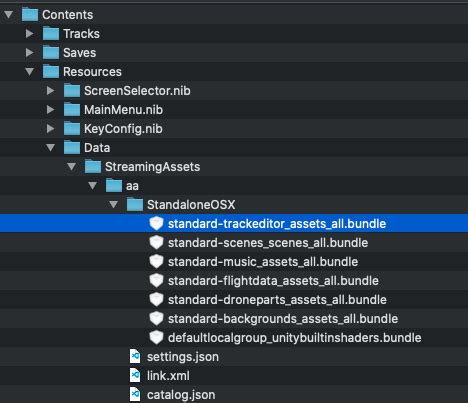Select the Saves folder name
468x403 pixels.
80,53
